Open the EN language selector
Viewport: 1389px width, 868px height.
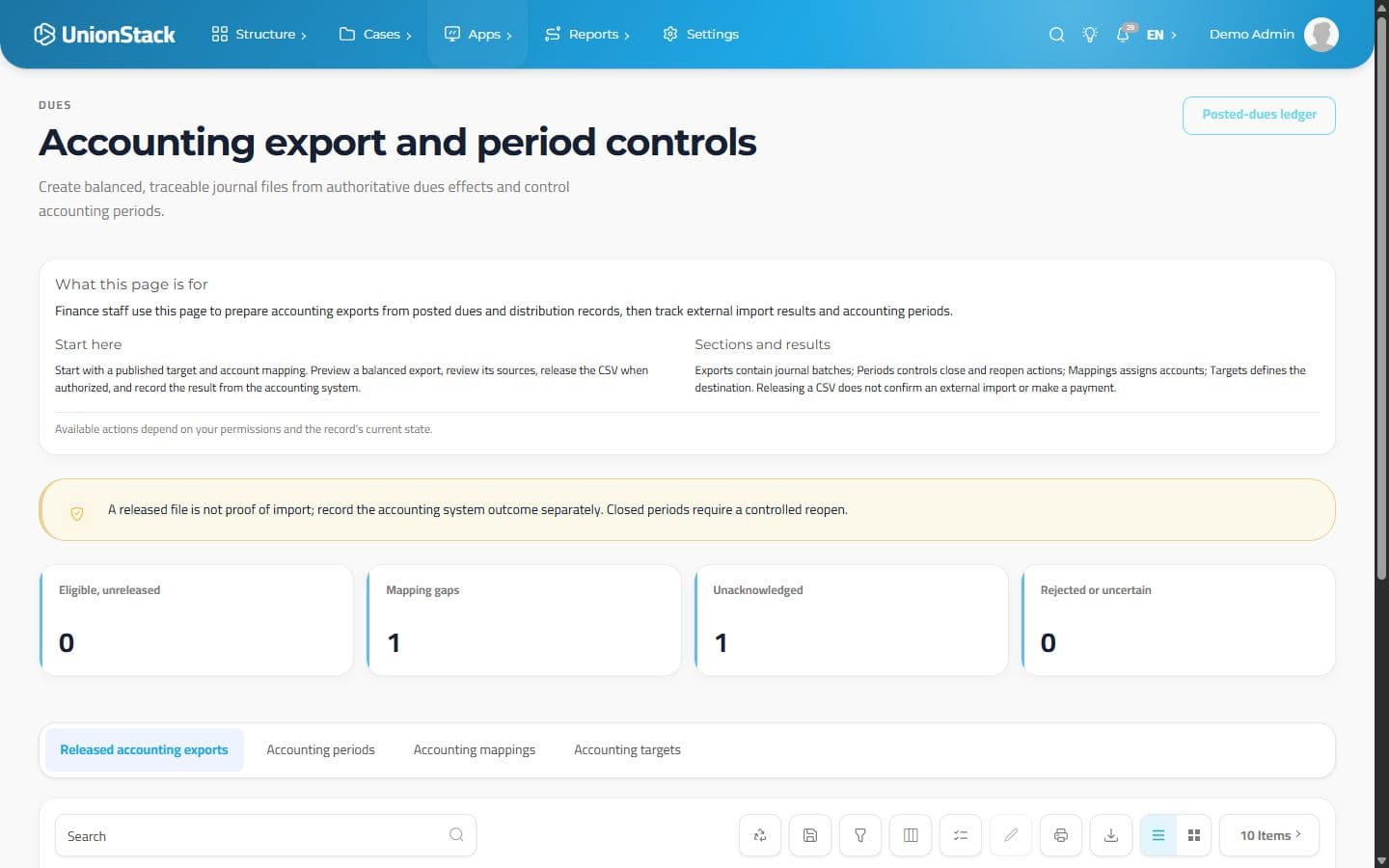[1161, 35]
